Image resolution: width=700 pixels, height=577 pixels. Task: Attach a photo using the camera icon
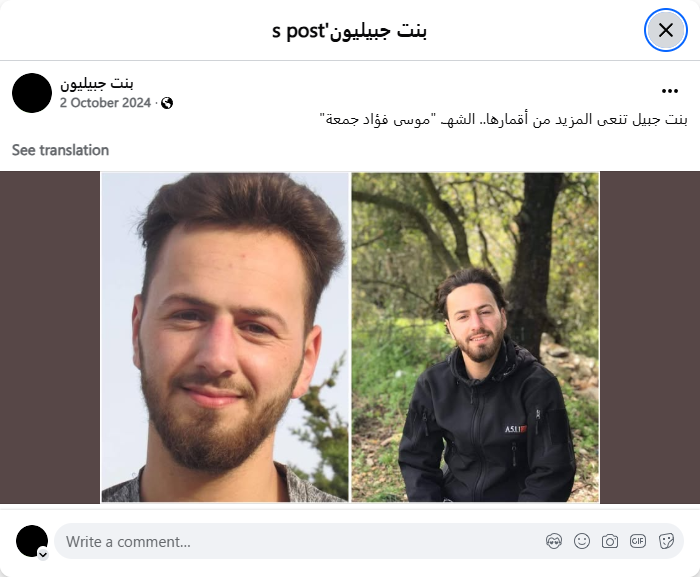pyautogui.click(x=610, y=541)
